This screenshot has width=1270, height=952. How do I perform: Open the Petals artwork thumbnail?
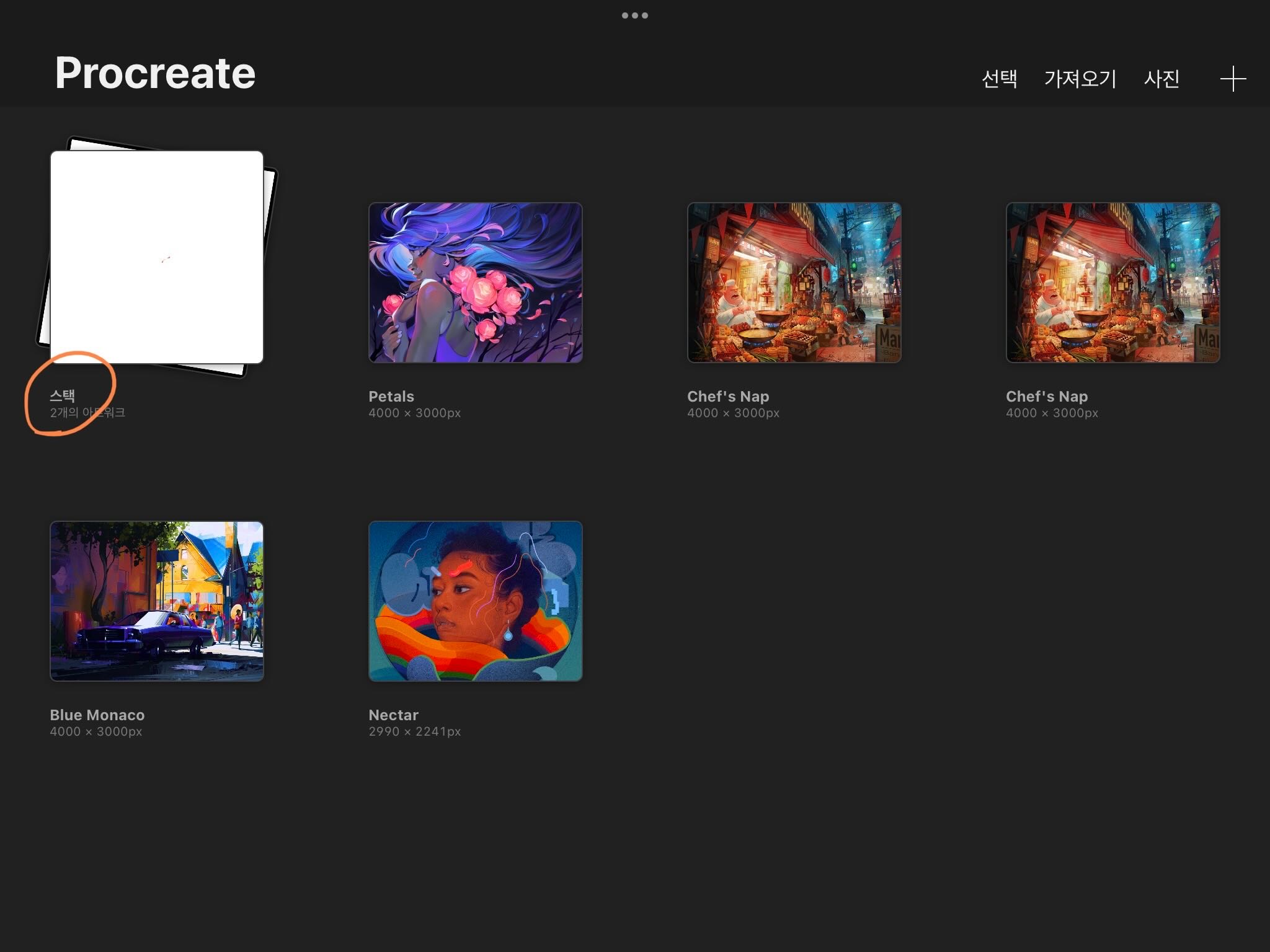pos(475,283)
